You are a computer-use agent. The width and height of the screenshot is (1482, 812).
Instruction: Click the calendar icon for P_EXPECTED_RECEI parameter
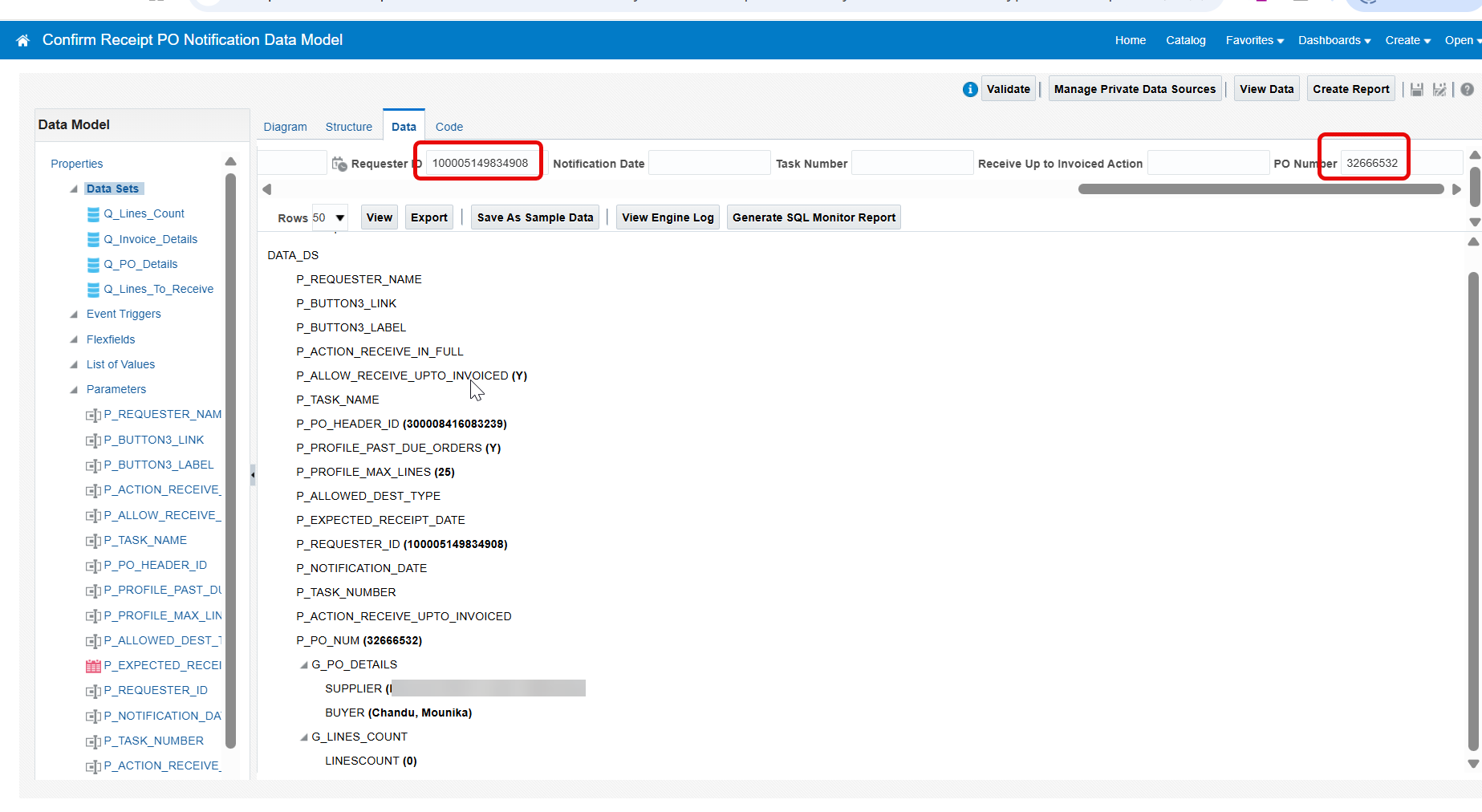pos(93,666)
